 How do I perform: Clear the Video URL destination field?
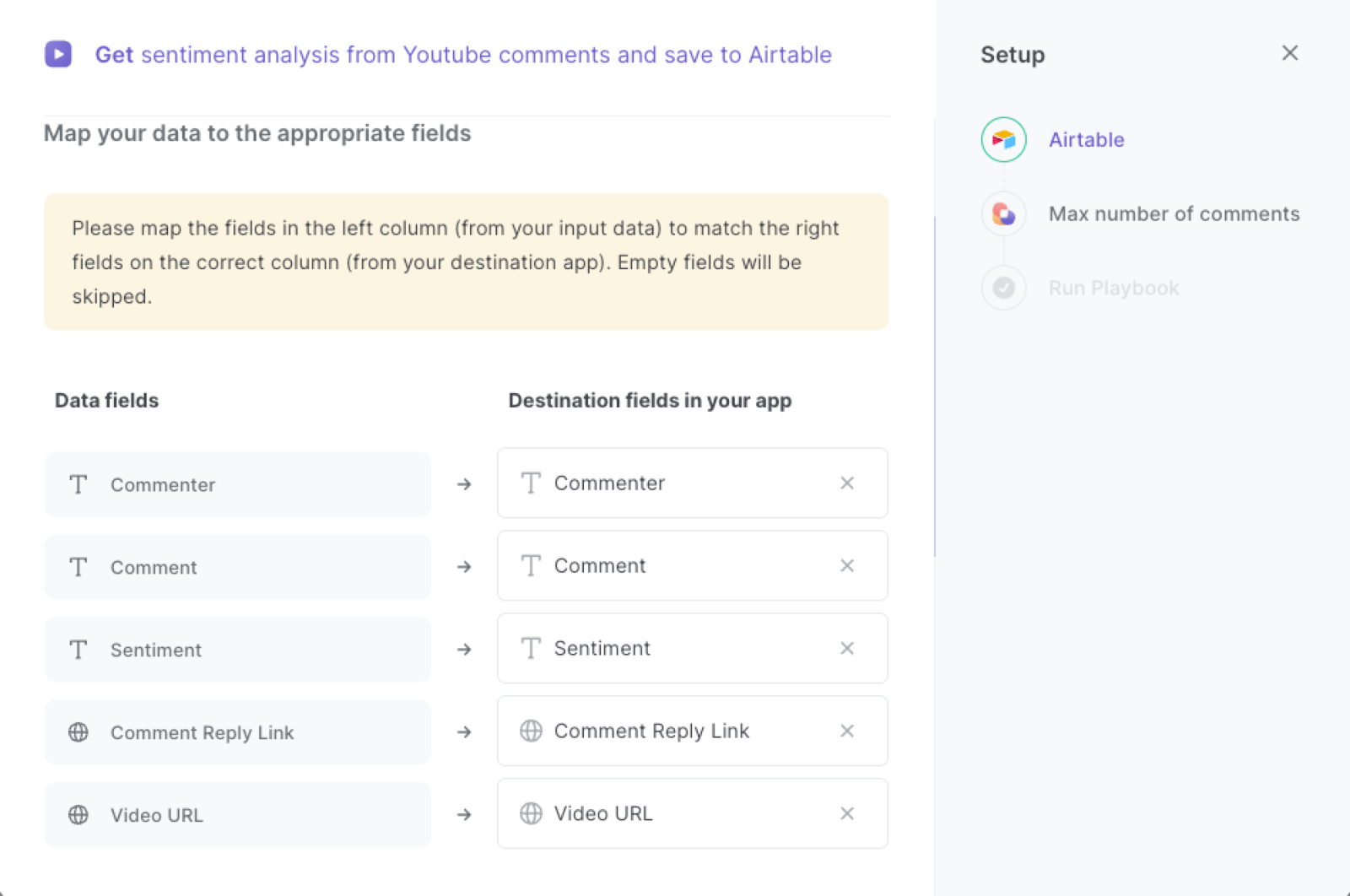point(846,814)
